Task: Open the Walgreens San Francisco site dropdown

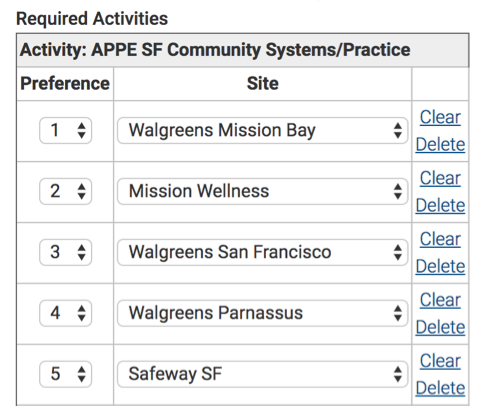Action: (263, 252)
